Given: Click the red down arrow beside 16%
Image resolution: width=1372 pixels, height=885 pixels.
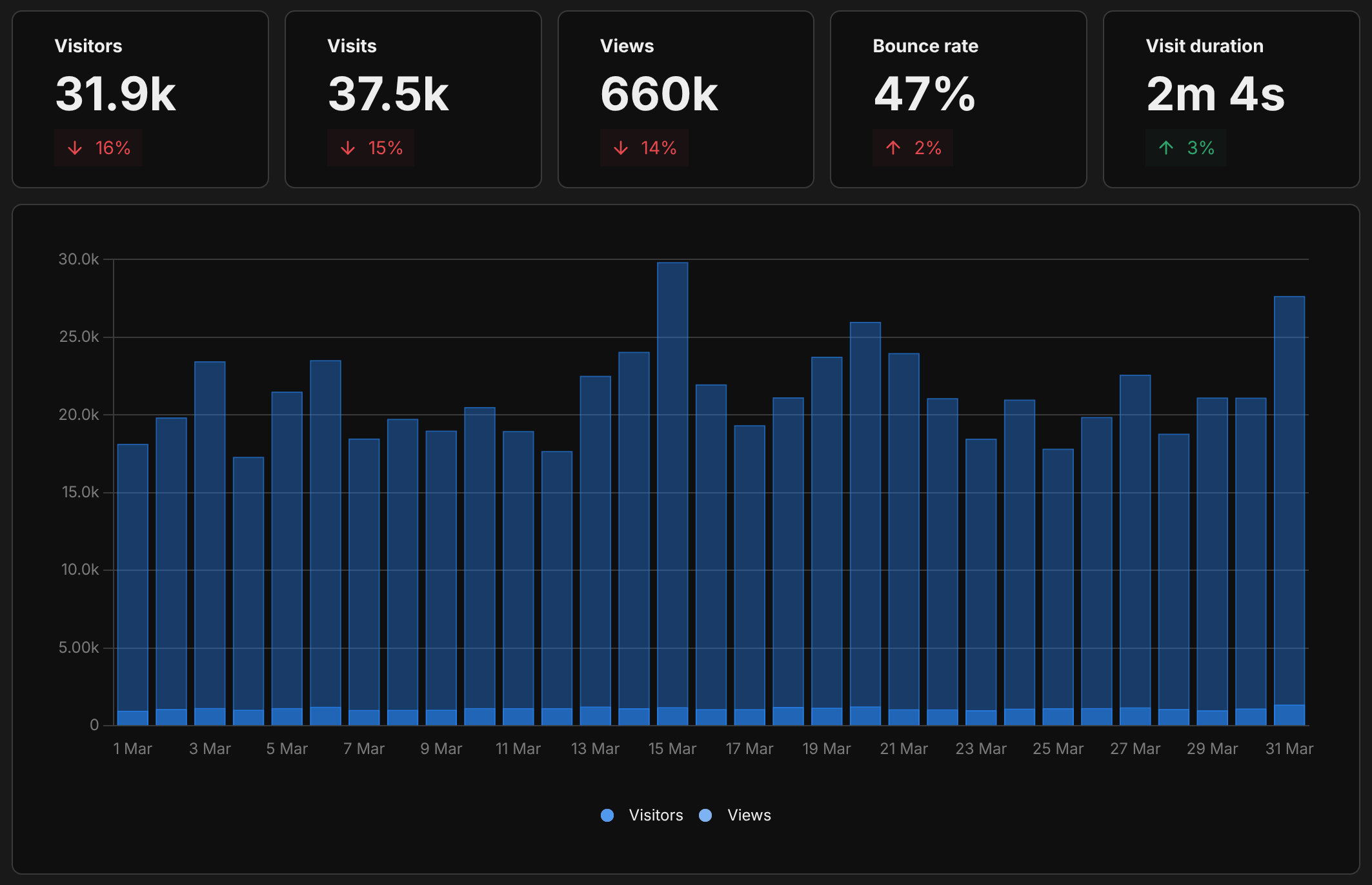Looking at the screenshot, I should pyautogui.click(x=74, y=148).
